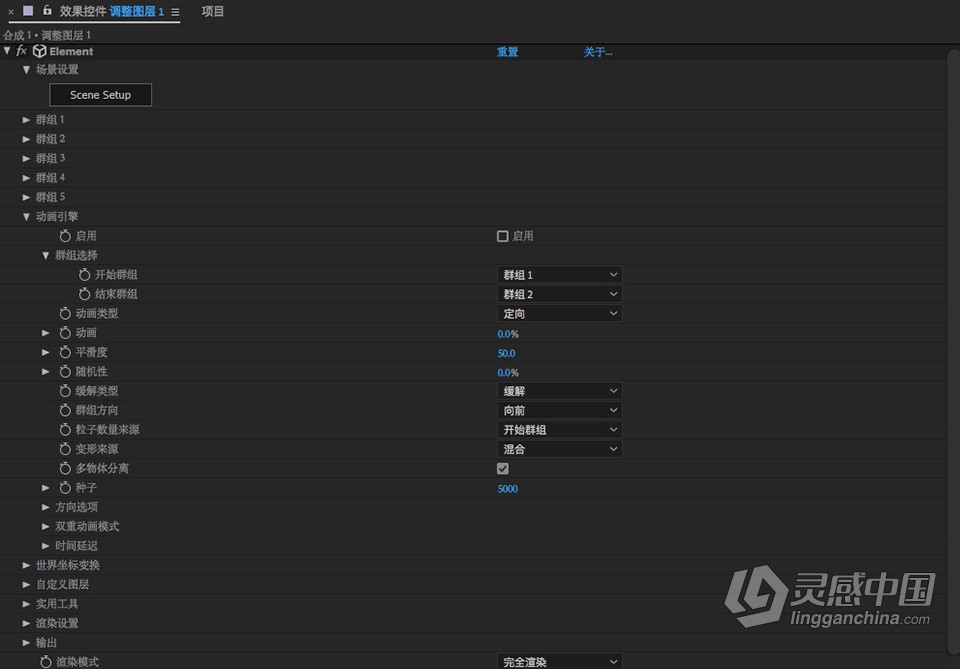The width and height of the screenshot is (960, 669).
Task: Select the 效果控件 调整图层 1 tab
Action: click(111, 11)
